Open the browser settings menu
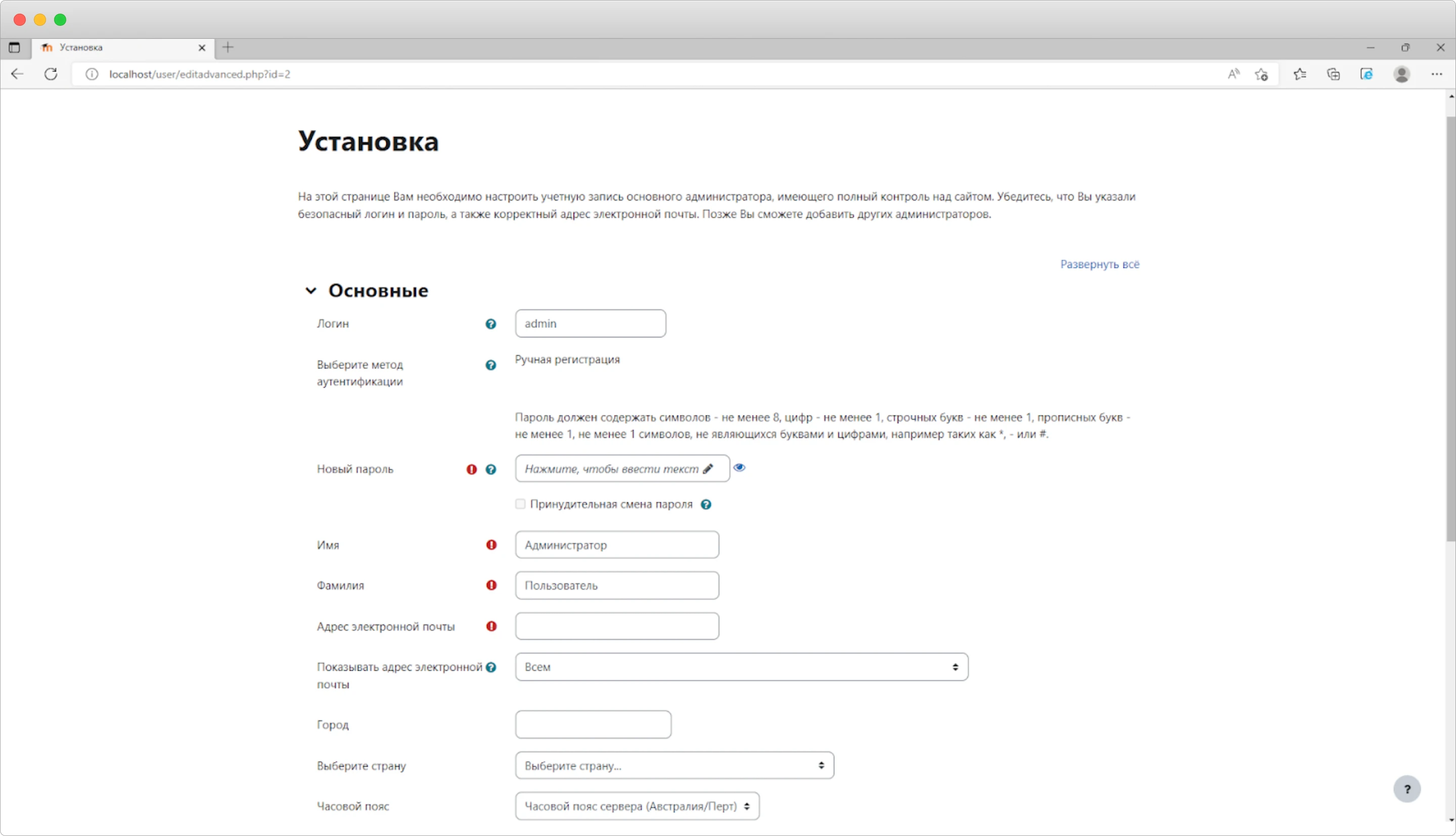The width and height of the screenshot is (1456, 836). coord(1437,73)
